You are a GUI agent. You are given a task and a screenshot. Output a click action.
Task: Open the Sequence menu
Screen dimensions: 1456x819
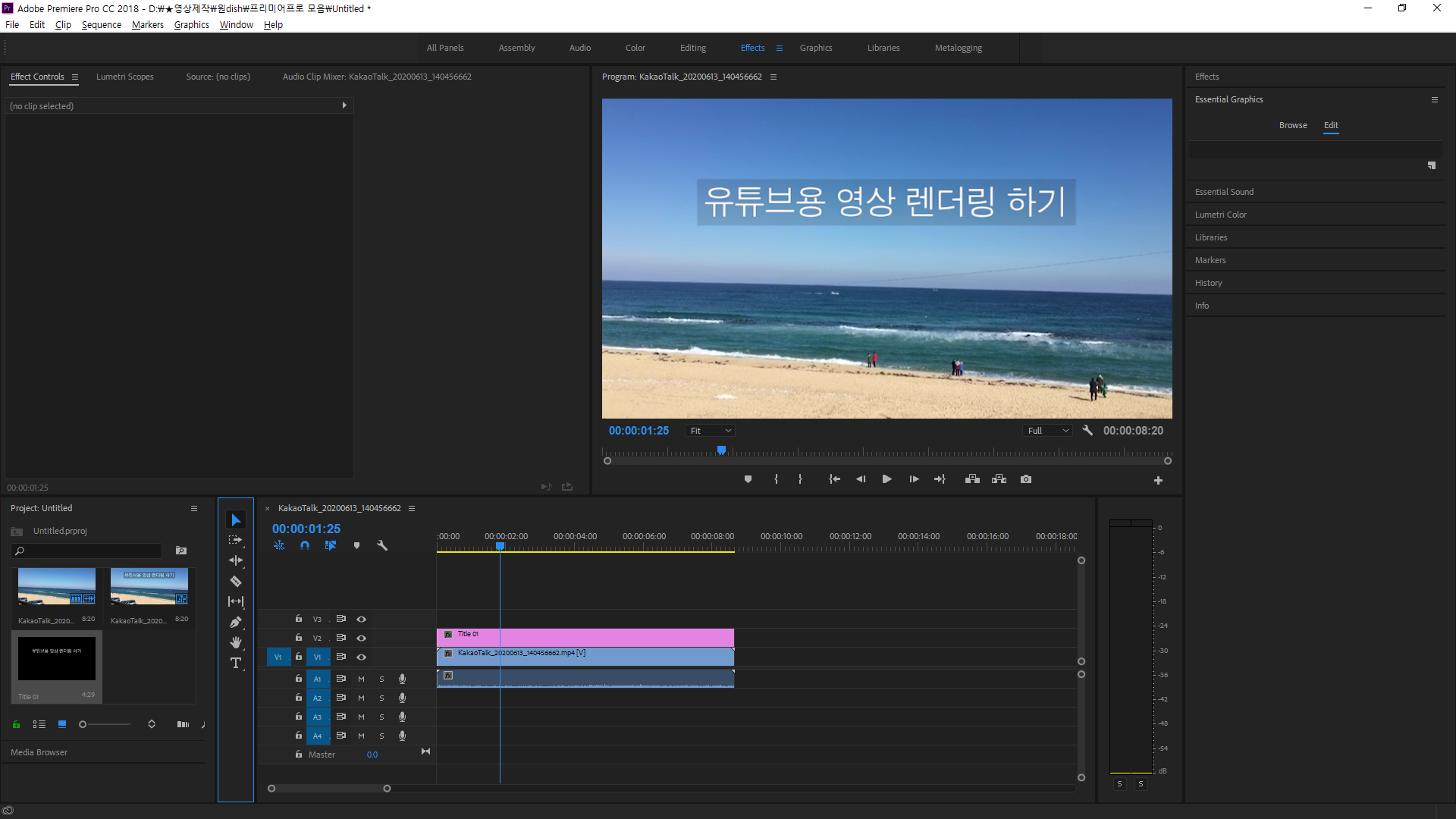click(x=101, y=25)
